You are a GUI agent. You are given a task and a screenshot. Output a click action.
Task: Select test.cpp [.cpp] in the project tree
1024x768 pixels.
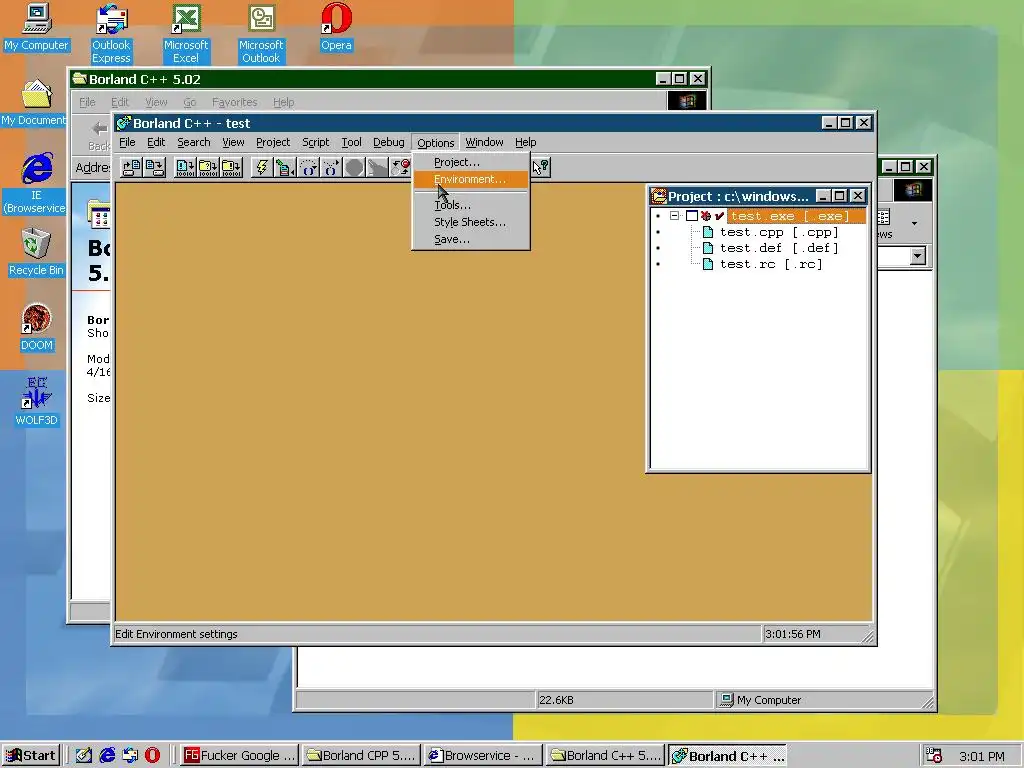(x=778, y=232)
